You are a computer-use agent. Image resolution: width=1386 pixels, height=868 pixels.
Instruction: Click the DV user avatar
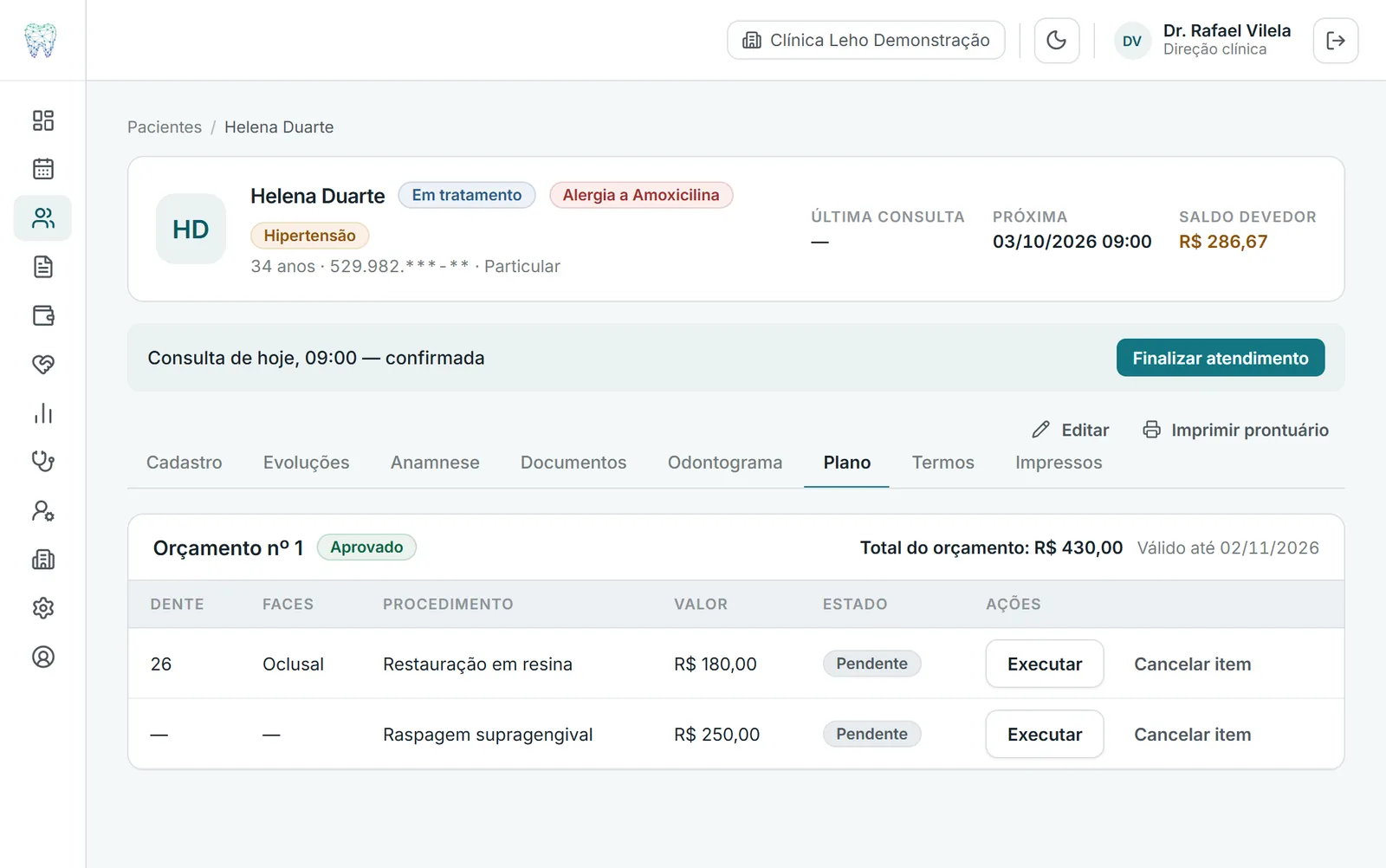point(1132,41)
